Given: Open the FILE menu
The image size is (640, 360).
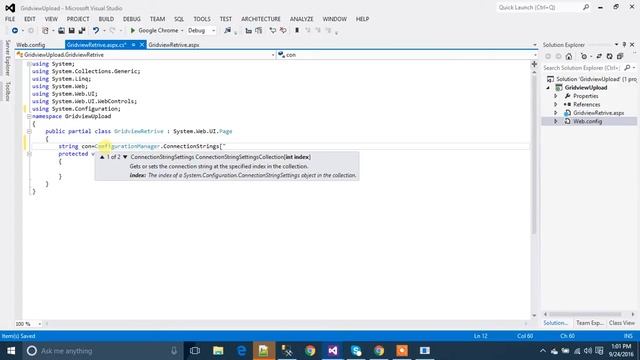Looking at the screenshot, I should point(10,19).
